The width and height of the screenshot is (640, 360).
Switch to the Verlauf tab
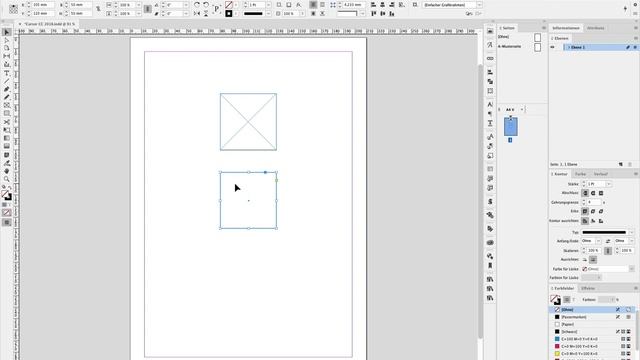[600, 174]
